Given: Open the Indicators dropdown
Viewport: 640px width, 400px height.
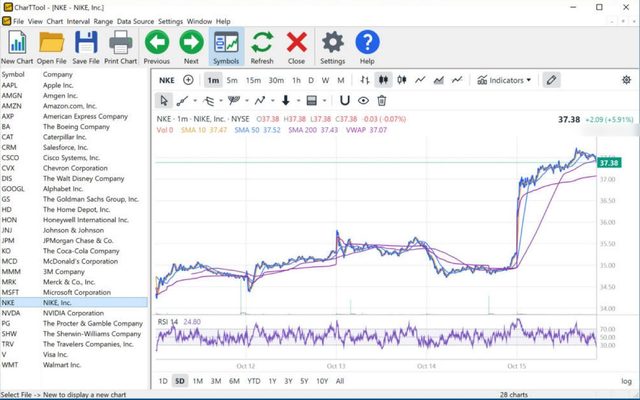Looking at the screenshot, I should (x=504, y=80).
